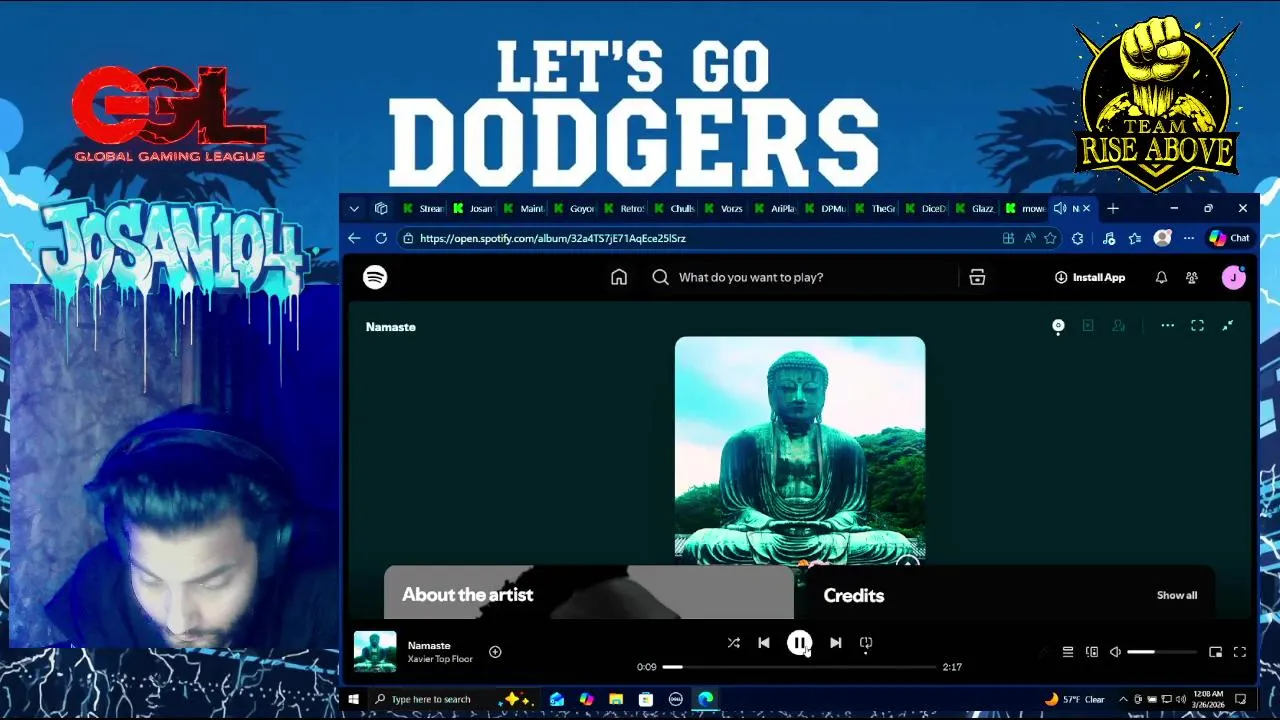Screen dimensions: 1280x720
Task: Open Microsoft Edge taskbar icon
Action: (706, 699)
